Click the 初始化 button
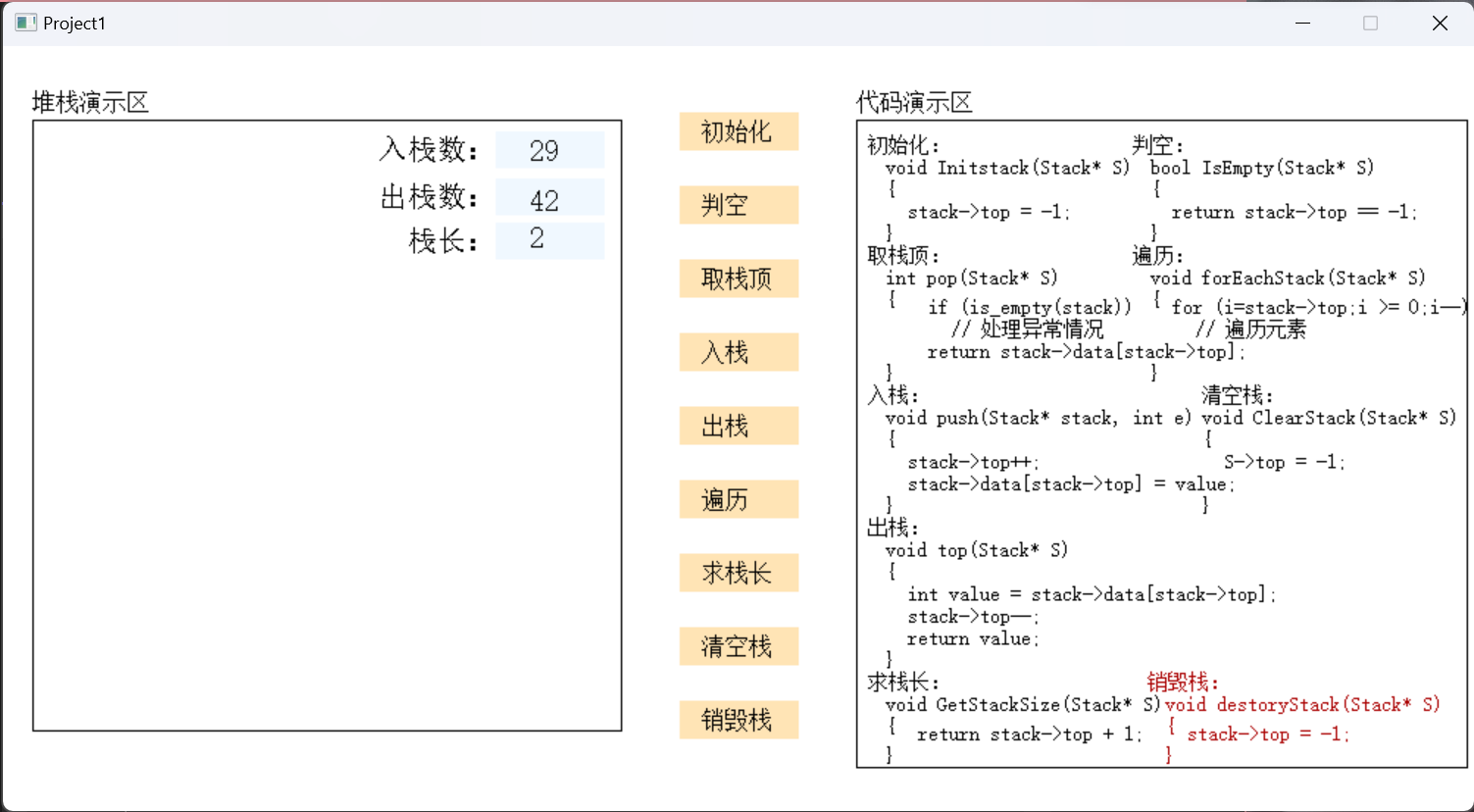 coord(738,131)
